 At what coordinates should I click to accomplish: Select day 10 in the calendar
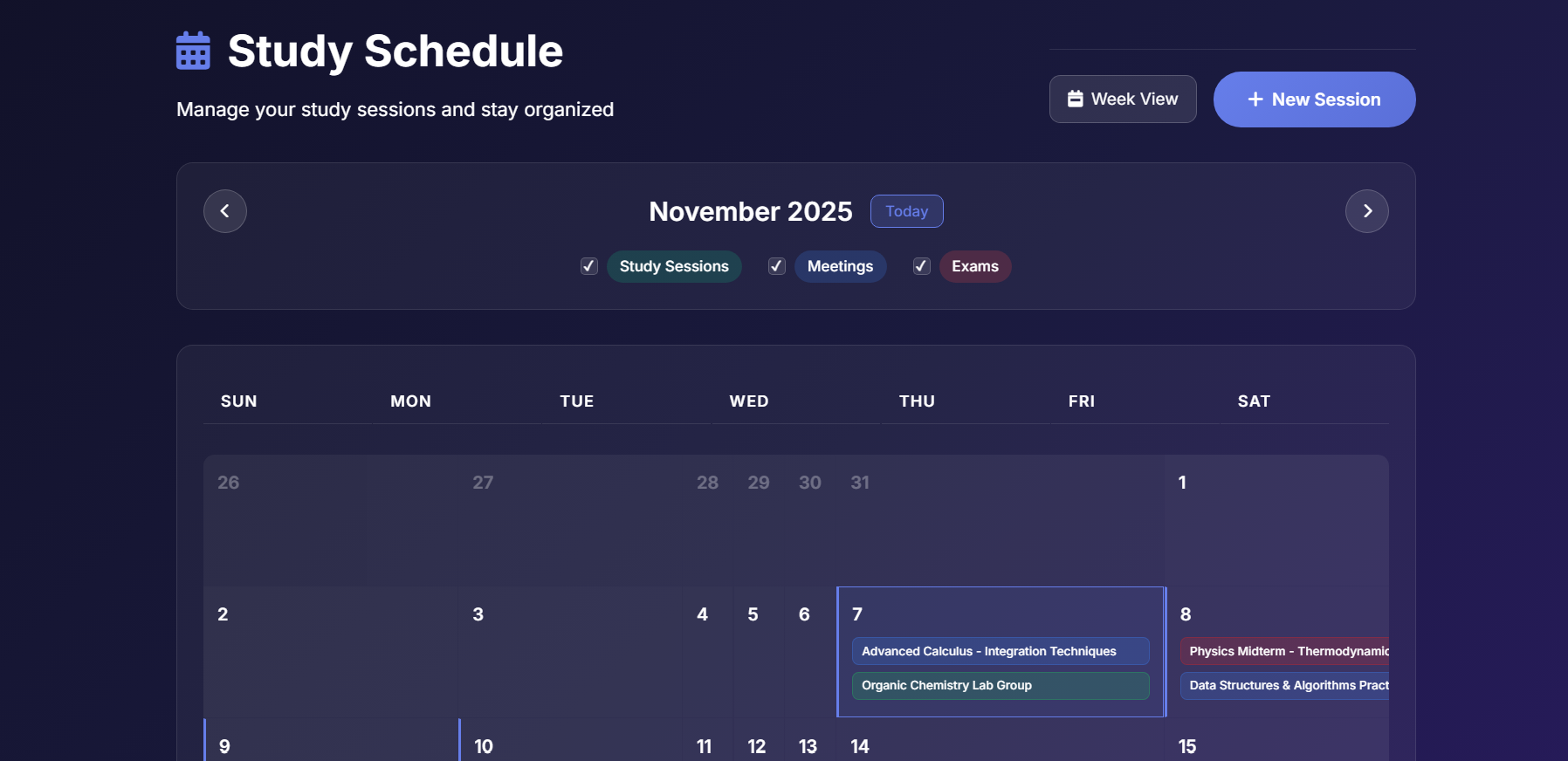pyautogui.click(x=569, y=744)
